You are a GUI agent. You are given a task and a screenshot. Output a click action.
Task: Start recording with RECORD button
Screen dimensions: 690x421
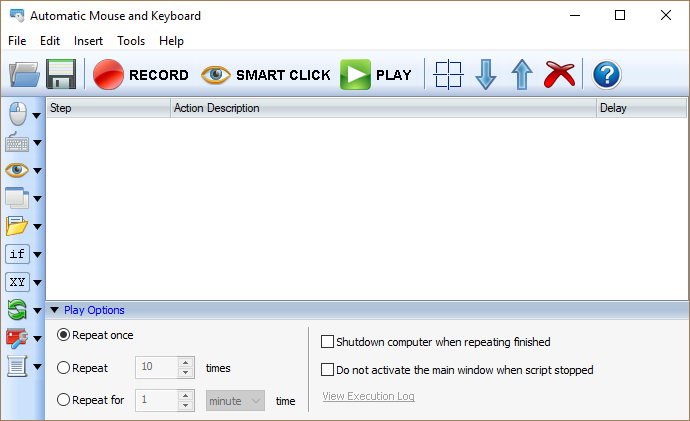[141, 75]
